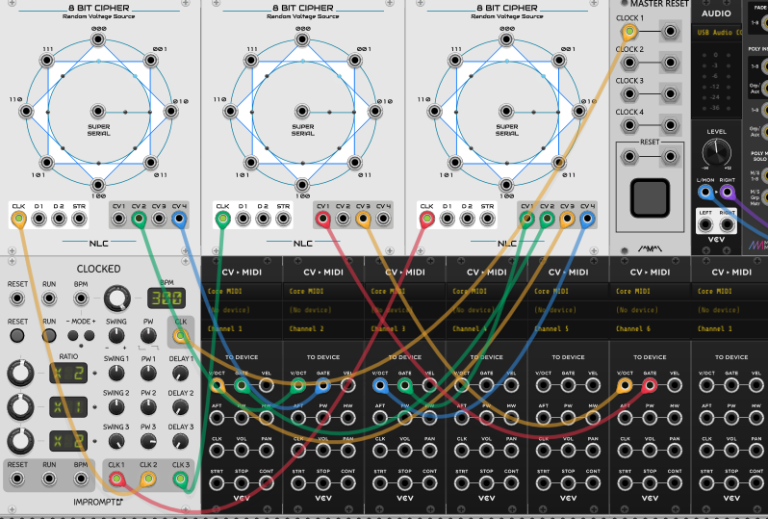Click STR jack on leftmost 8 Bit Cipher
This screenshot has width=768, height=519.
click(79, 218)
